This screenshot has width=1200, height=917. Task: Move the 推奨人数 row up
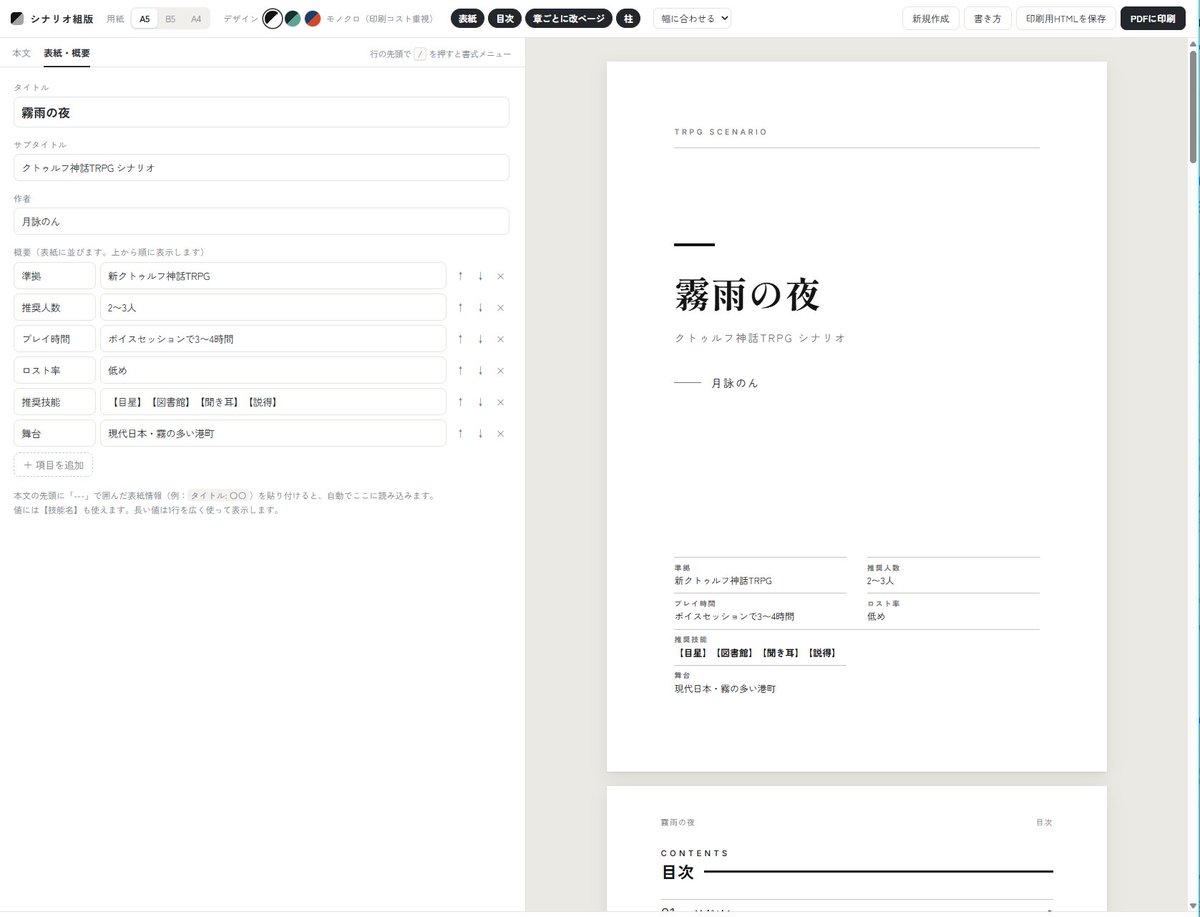(x=460, y=307)
